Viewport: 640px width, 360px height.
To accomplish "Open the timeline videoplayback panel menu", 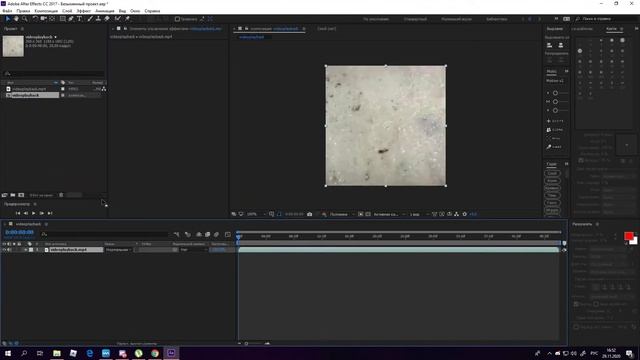I will click(x=46, y=224).
